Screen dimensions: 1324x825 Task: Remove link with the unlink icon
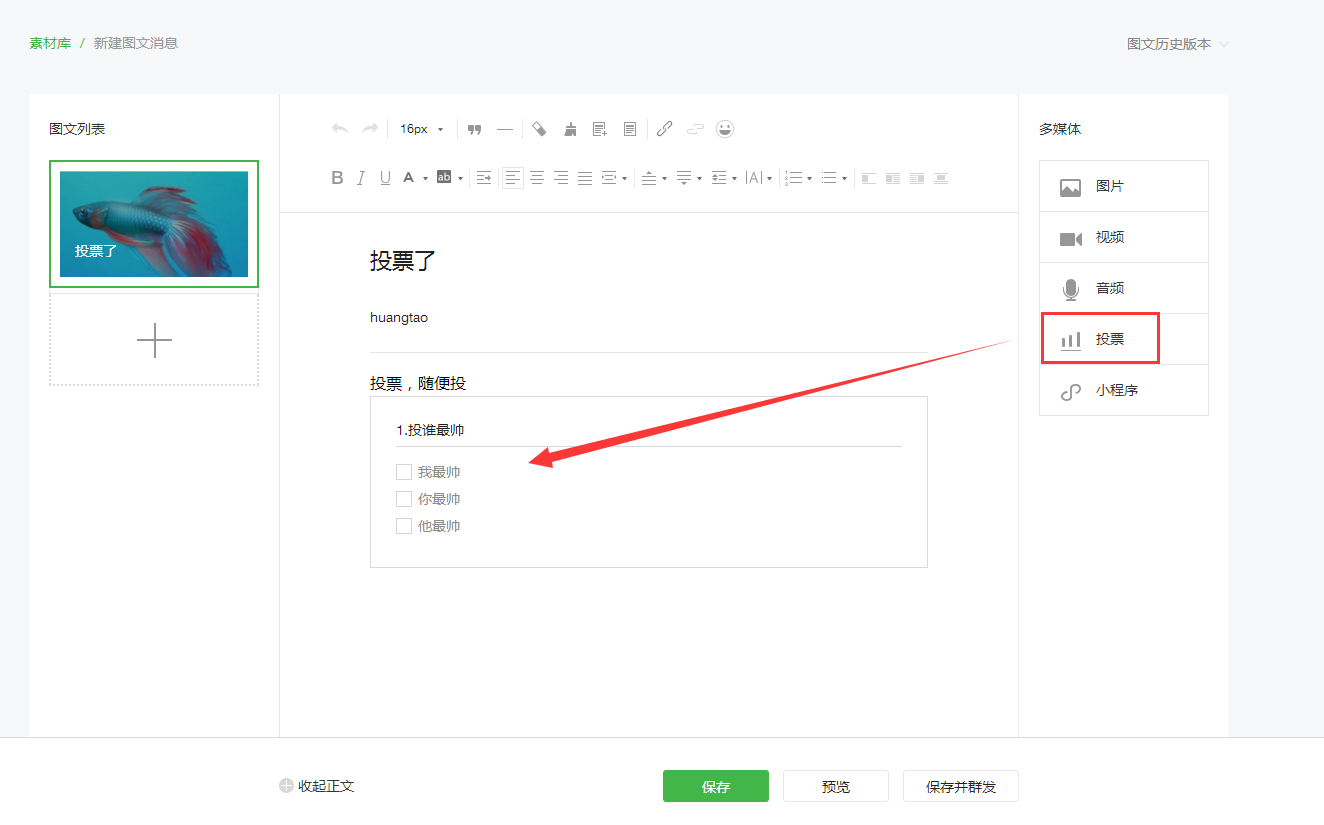(x=695, y=129)
